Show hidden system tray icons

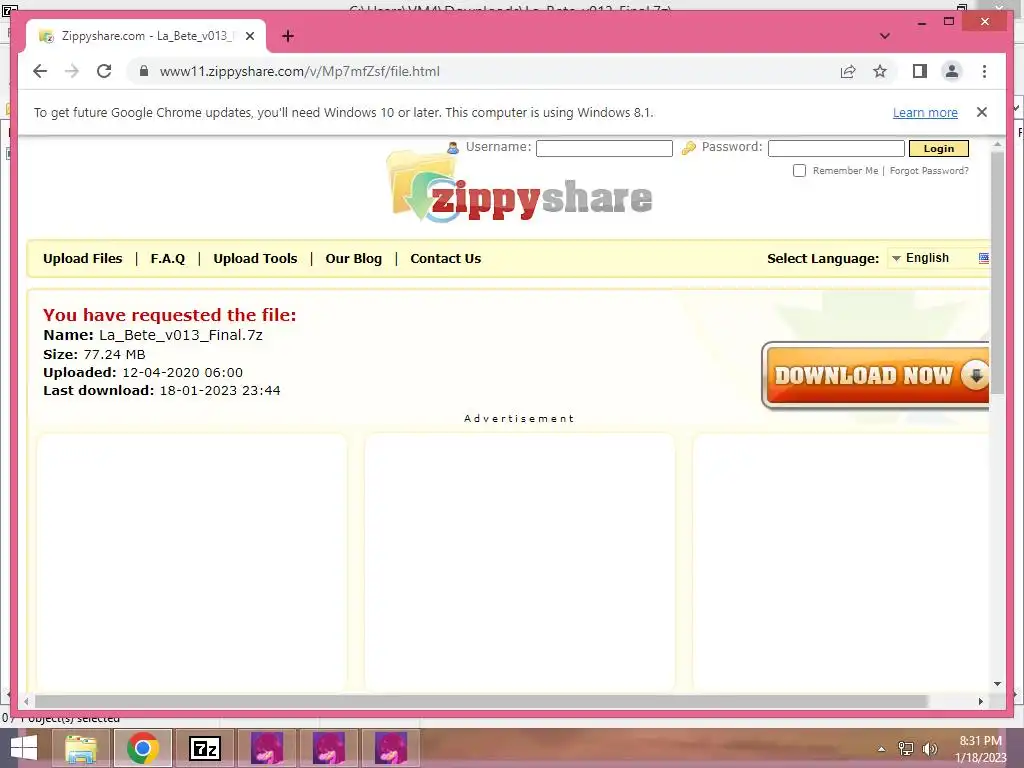pyautogui.click(x=882, y=749)
